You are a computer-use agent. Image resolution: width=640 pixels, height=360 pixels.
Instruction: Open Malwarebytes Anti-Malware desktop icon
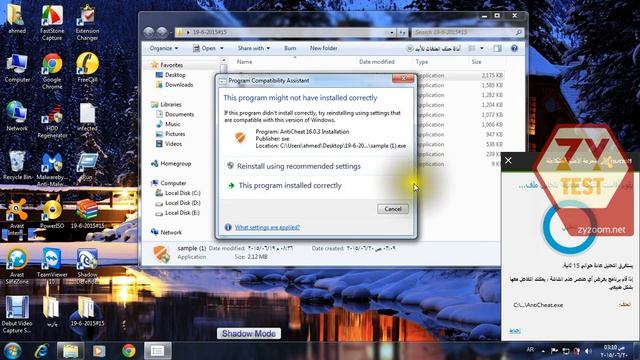[52, 169]
